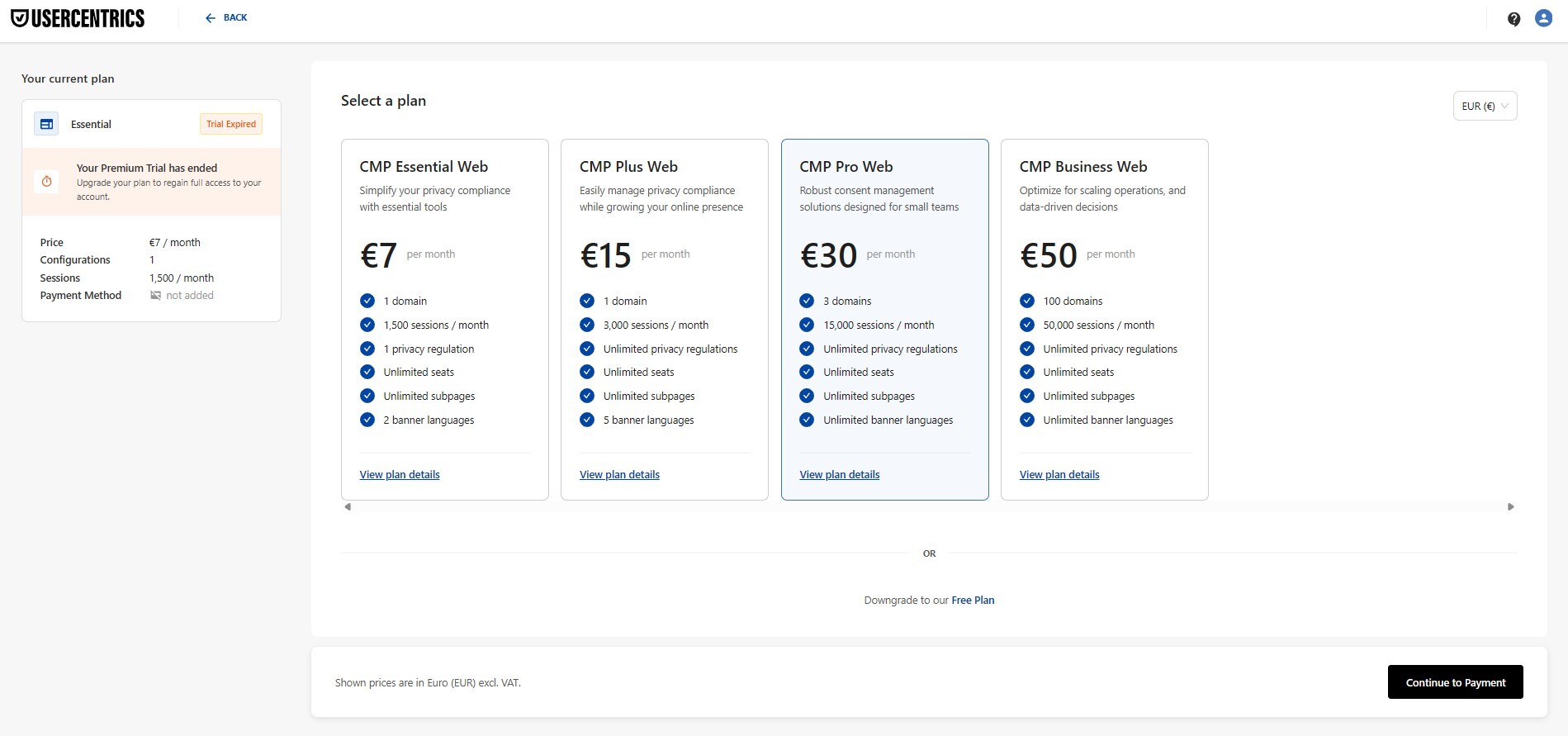
Task: Select the CMP Business Web plan card
Action: (x=1105, y=320)
